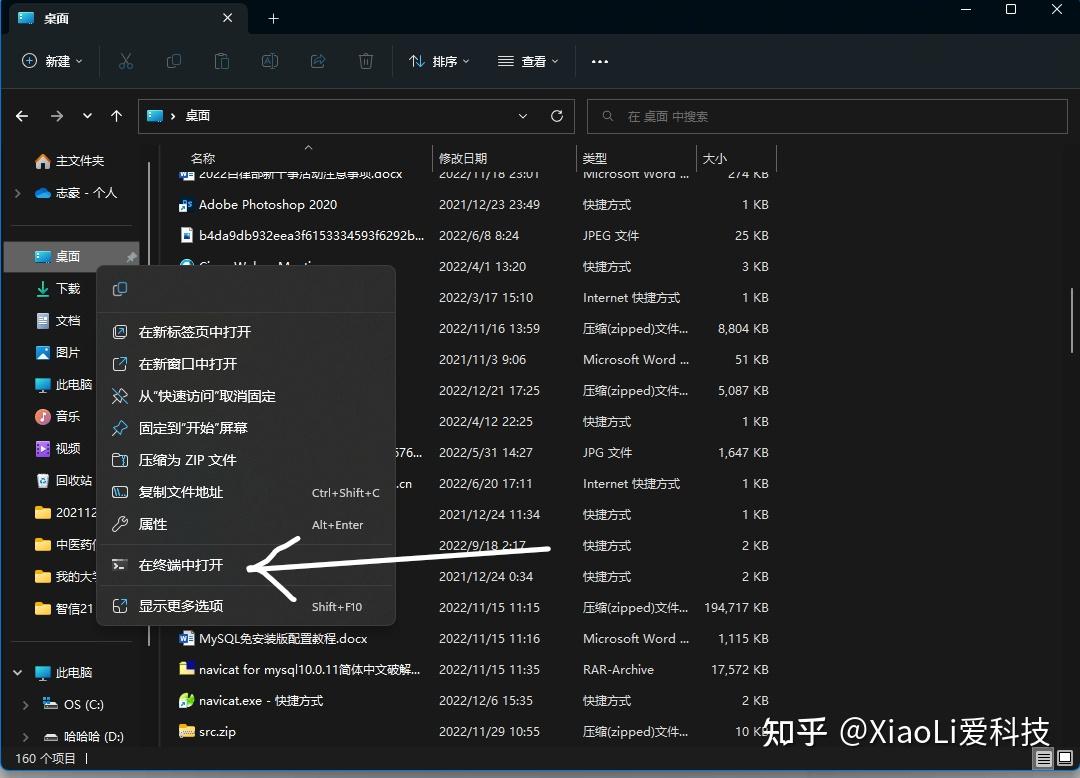Activate the Rename icon in the toolbar
The width and height of the screenshot is (1080, 778).
coord(270,61)
